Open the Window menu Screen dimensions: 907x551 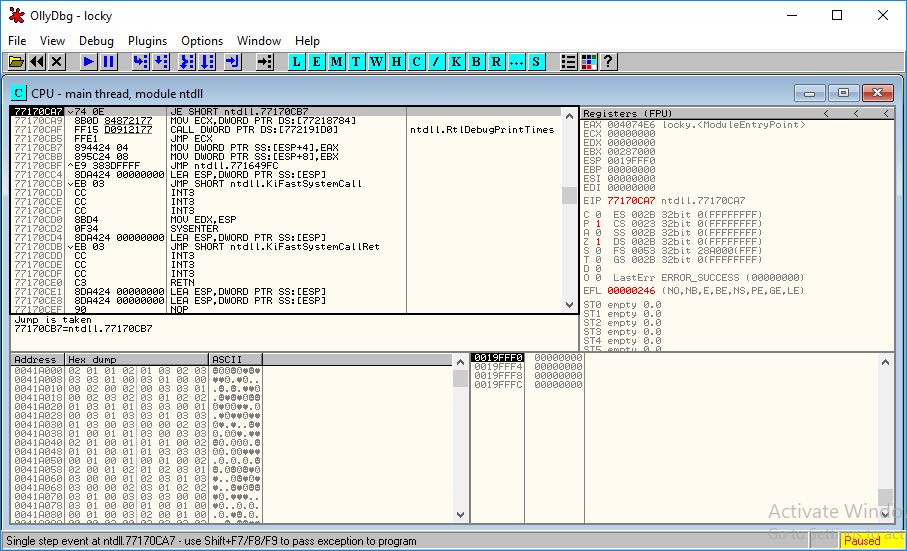click(x=259, y=41)
